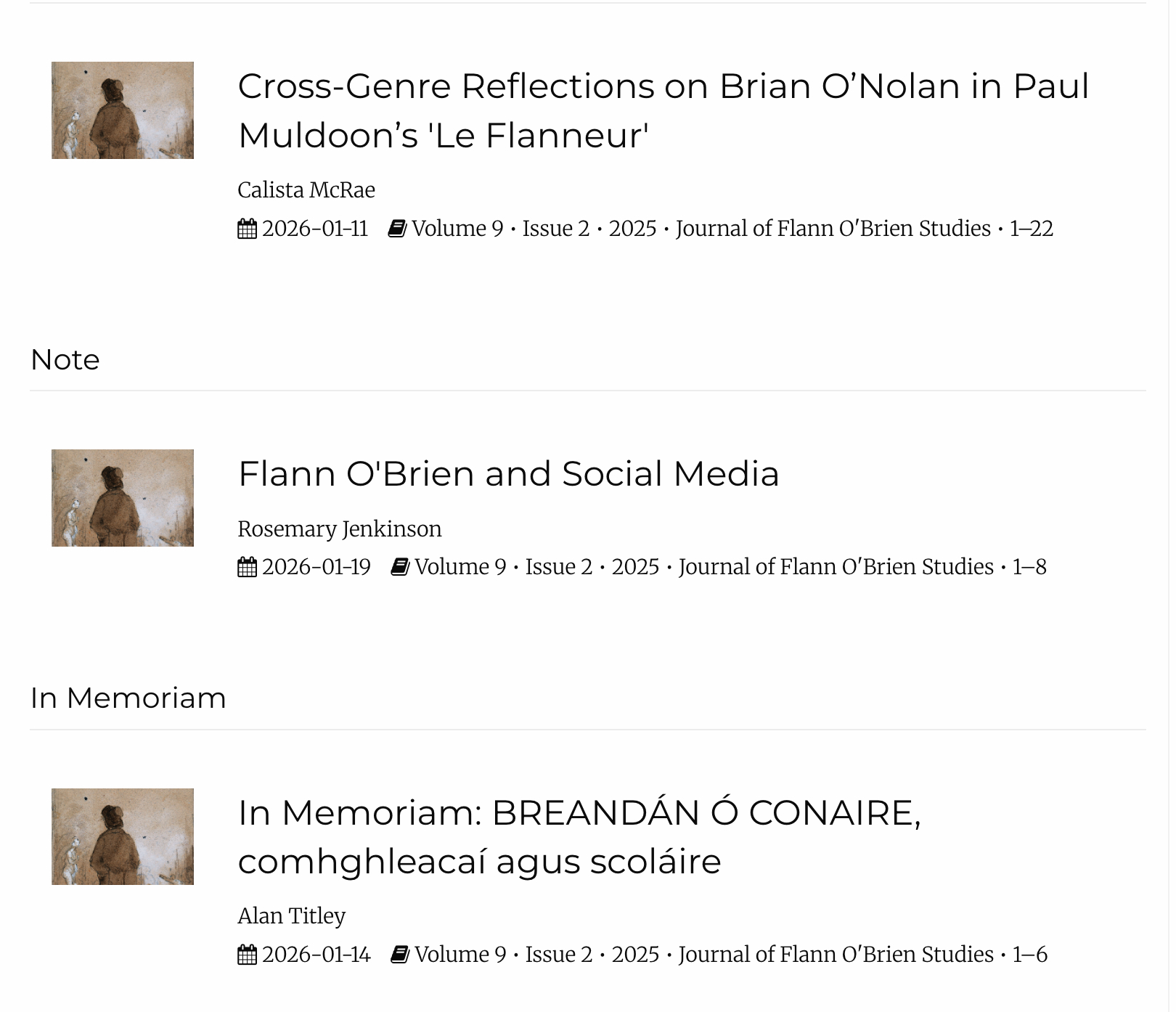Click the book icon on Calista McRae's article
The image size is (1176, 1012).
[397, 229]
